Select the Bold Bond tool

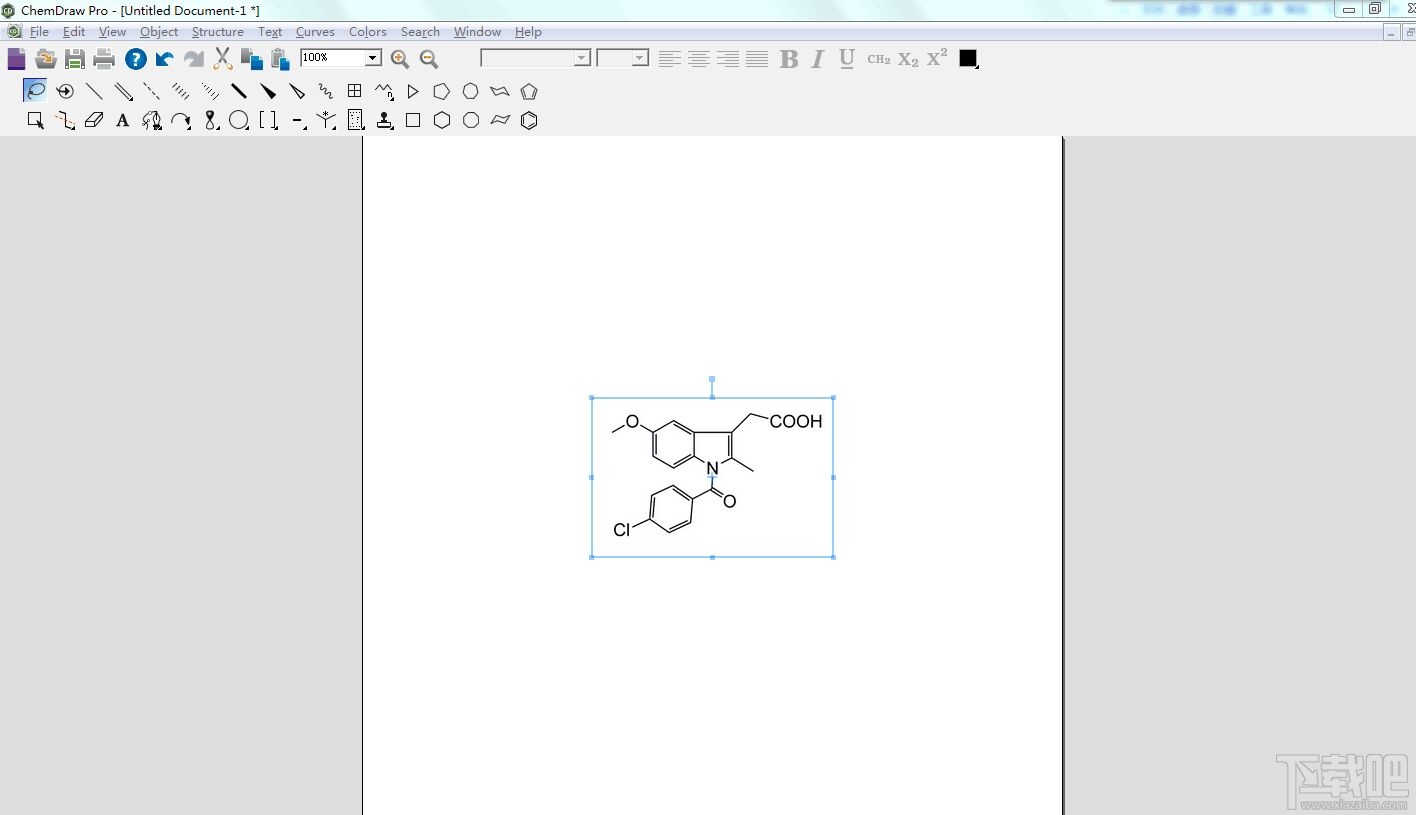pos(239,91)
